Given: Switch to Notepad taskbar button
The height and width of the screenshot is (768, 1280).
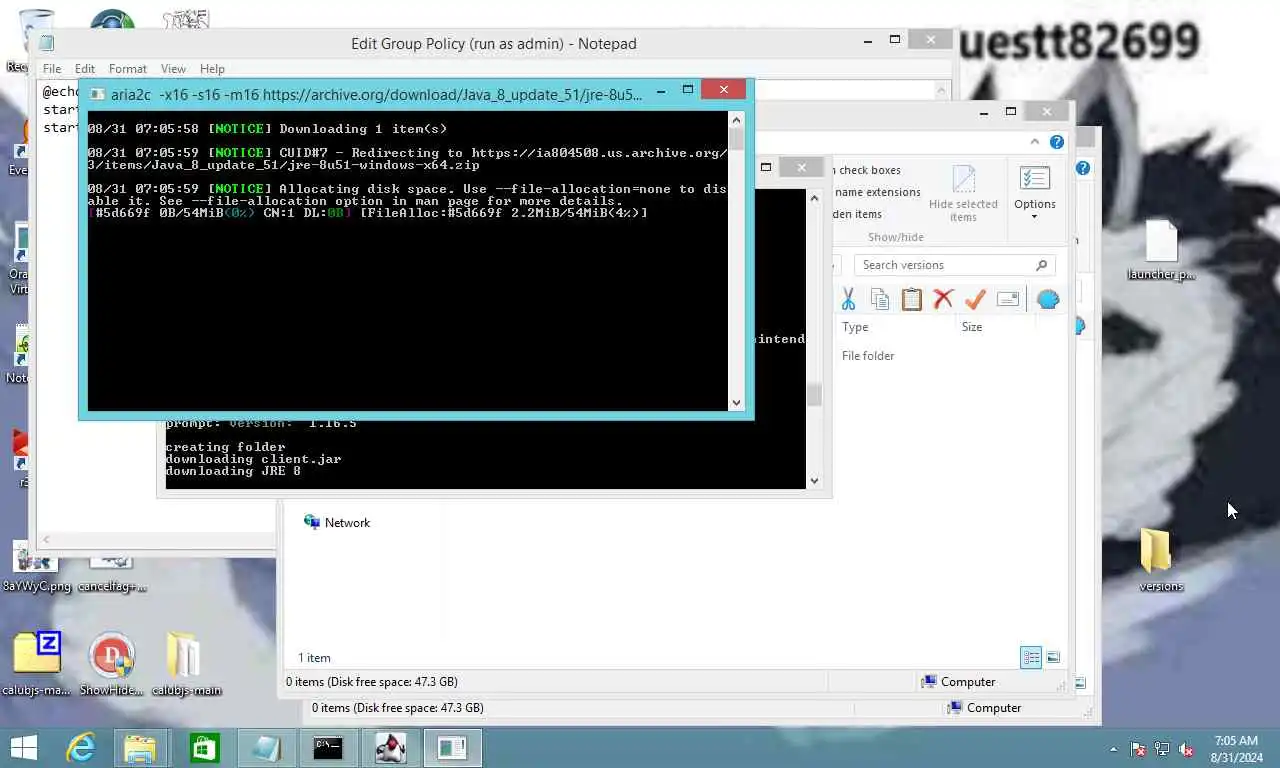Looking at the screenshot, I should 266,748.
